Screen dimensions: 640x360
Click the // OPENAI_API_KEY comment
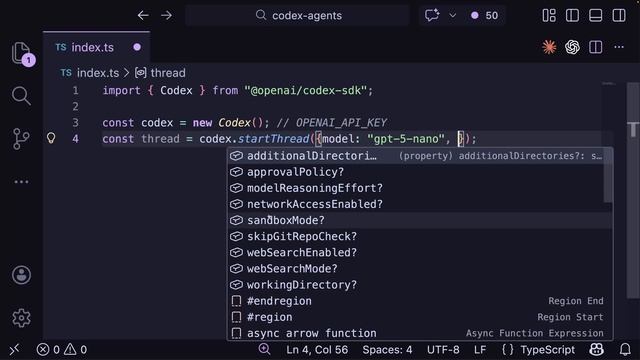(x=332, y=122)
